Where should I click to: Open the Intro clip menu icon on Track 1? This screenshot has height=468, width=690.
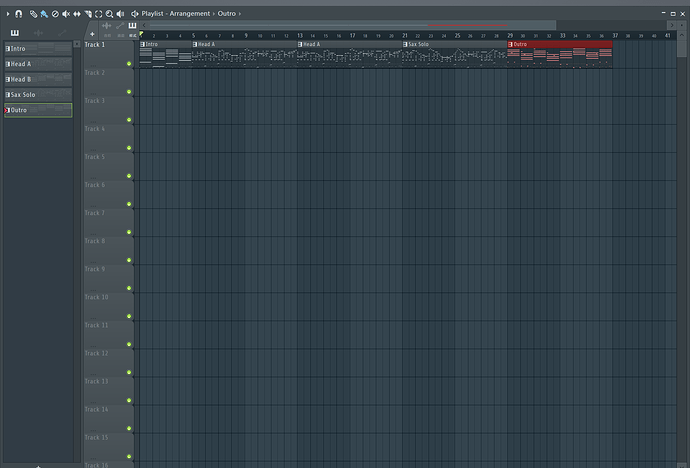pyautogui.click(x=143, y=44)
